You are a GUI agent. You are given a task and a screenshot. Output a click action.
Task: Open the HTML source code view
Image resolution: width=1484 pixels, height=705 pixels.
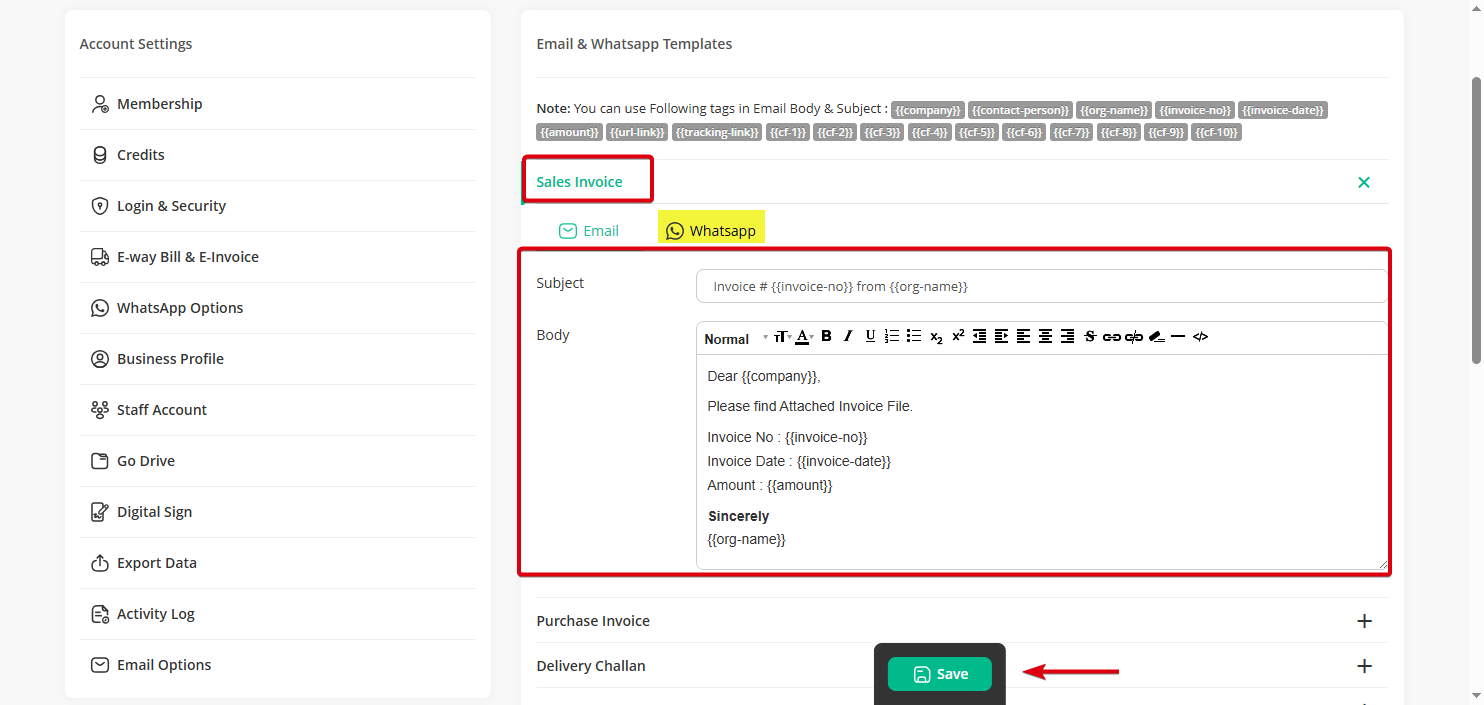(x=1200, y=337)
